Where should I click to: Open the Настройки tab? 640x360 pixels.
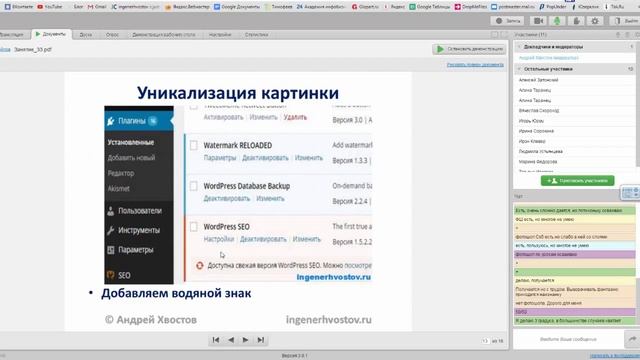[x=220, y=35]
